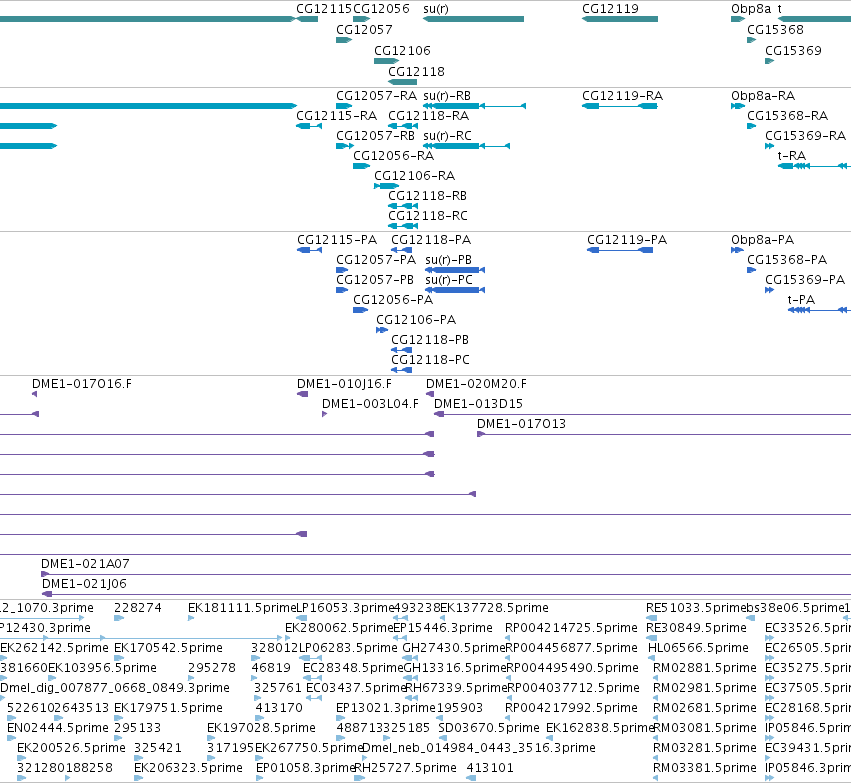The image size is (851, 783).
Task: Click protein CG15368-PA label
Action: click(x=788, y=260)
